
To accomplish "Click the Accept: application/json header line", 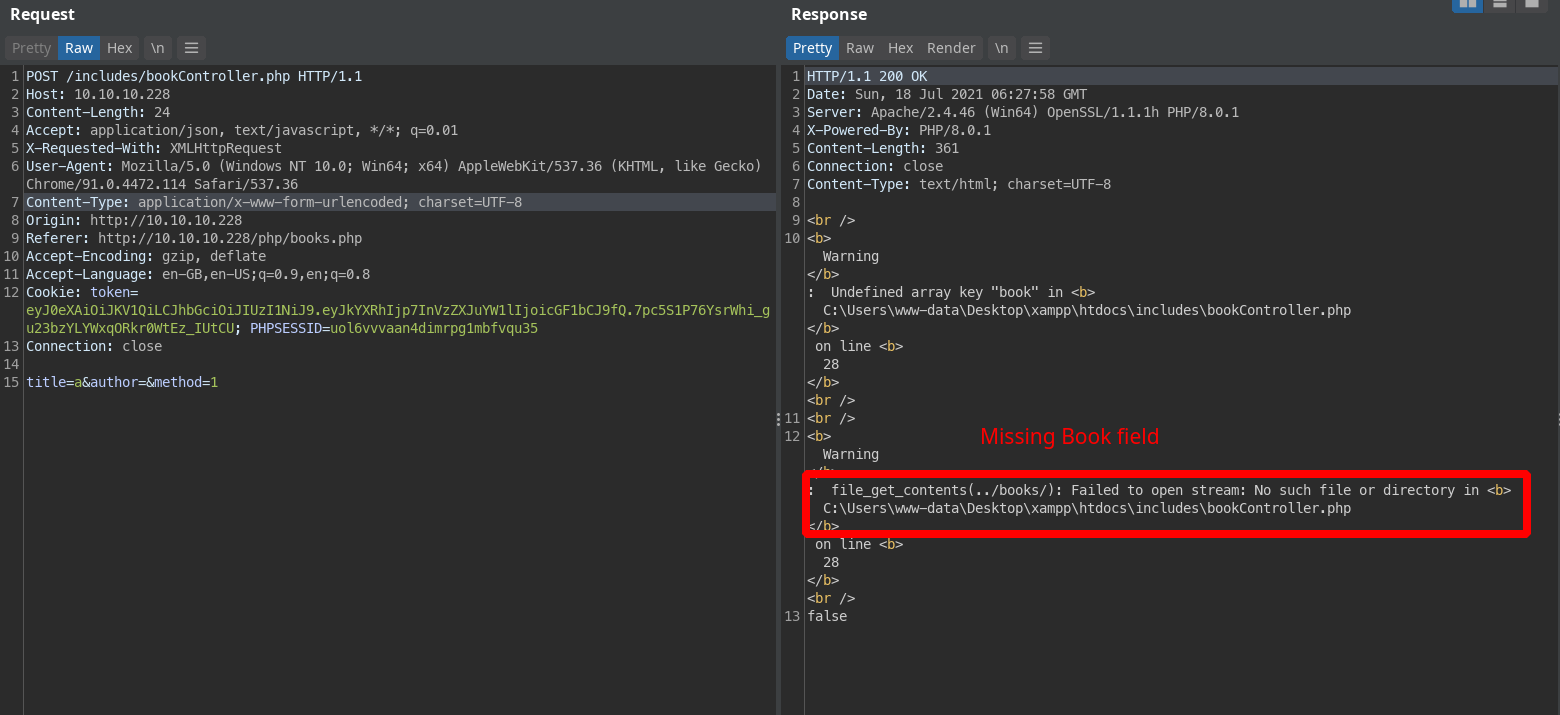I will pyautogui.click(x=242, y=130).
